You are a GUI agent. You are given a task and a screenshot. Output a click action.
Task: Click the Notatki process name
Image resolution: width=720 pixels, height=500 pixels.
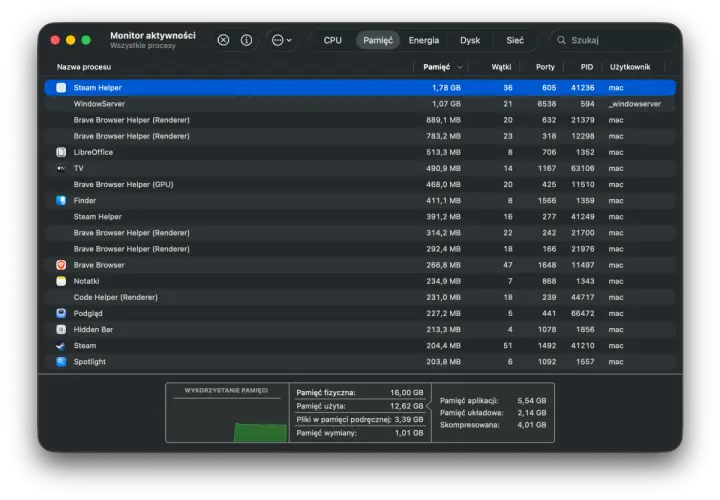tap(86, 281)
